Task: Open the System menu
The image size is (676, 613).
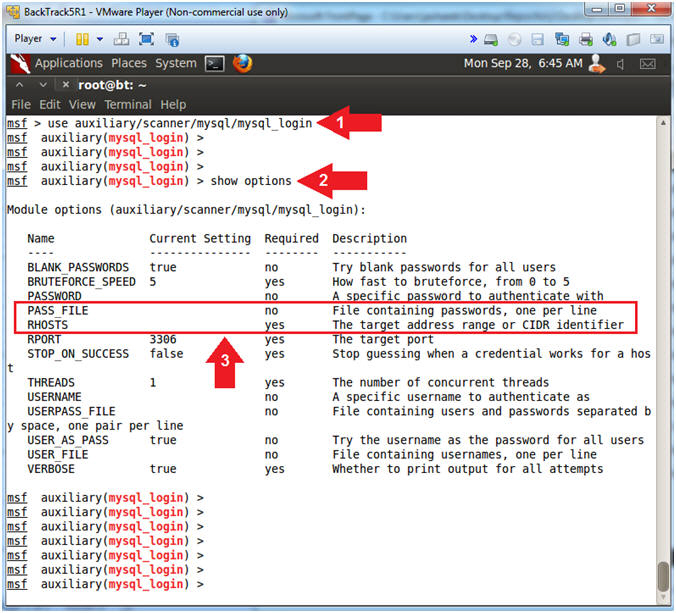Action: tap(176, 63)
